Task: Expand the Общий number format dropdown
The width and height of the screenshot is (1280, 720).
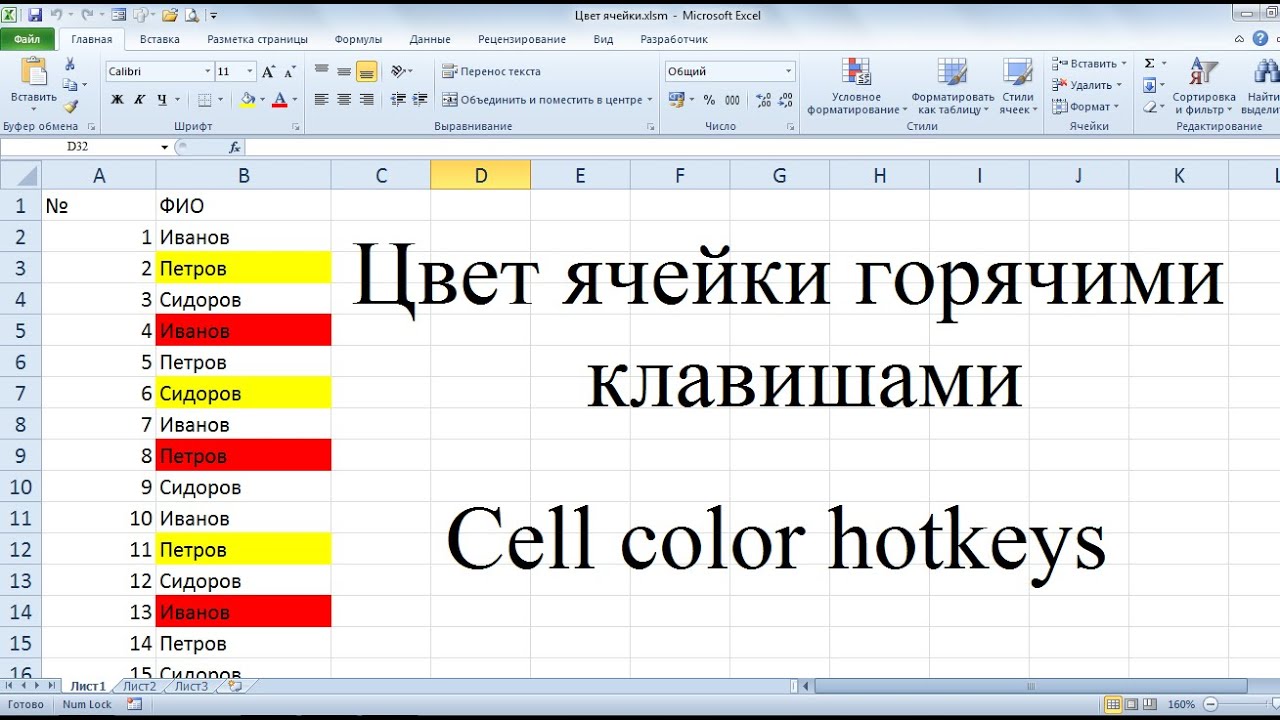Action: [788, 71]
